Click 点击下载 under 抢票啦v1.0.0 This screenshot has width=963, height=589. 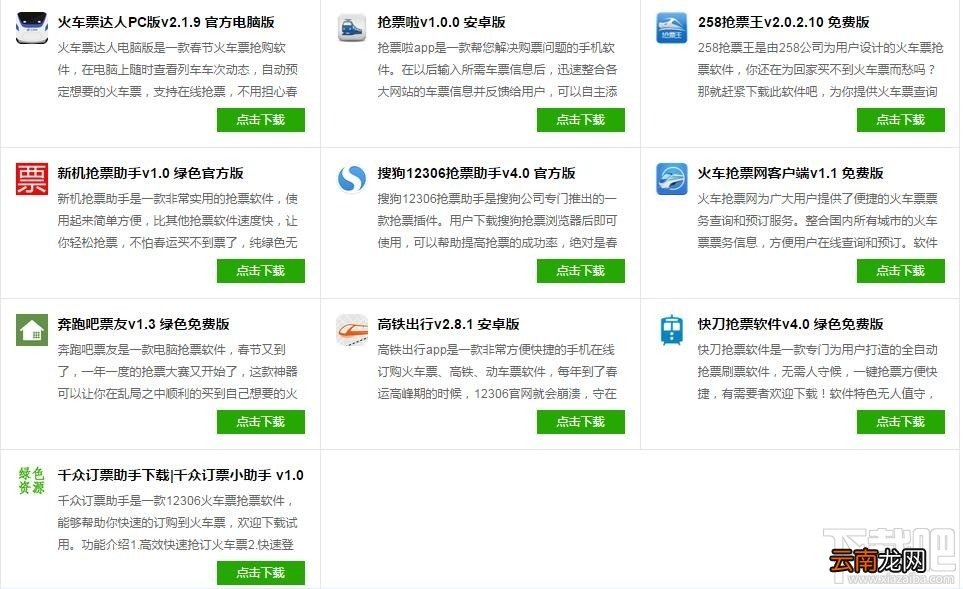[581, 120]
